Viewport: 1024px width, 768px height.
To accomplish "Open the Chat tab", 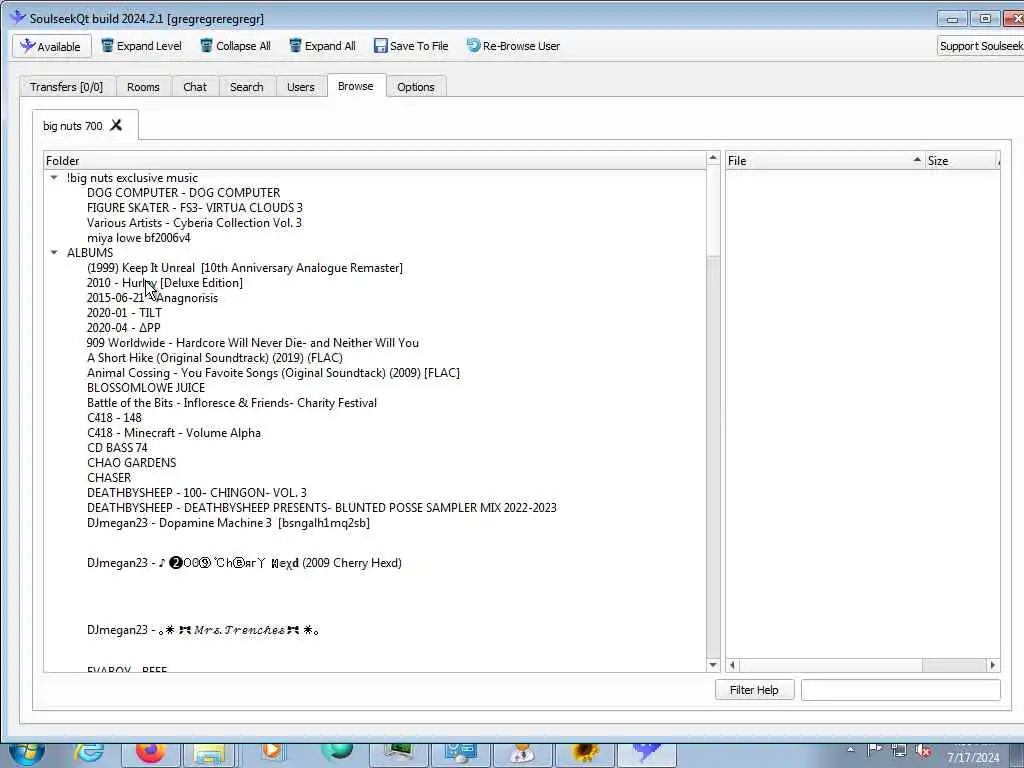I will (195, 87).
